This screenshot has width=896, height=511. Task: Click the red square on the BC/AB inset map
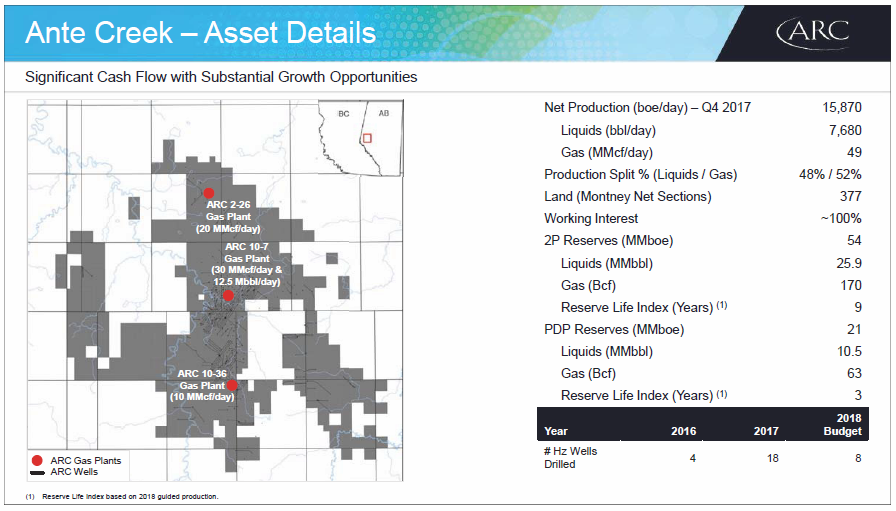367,138
